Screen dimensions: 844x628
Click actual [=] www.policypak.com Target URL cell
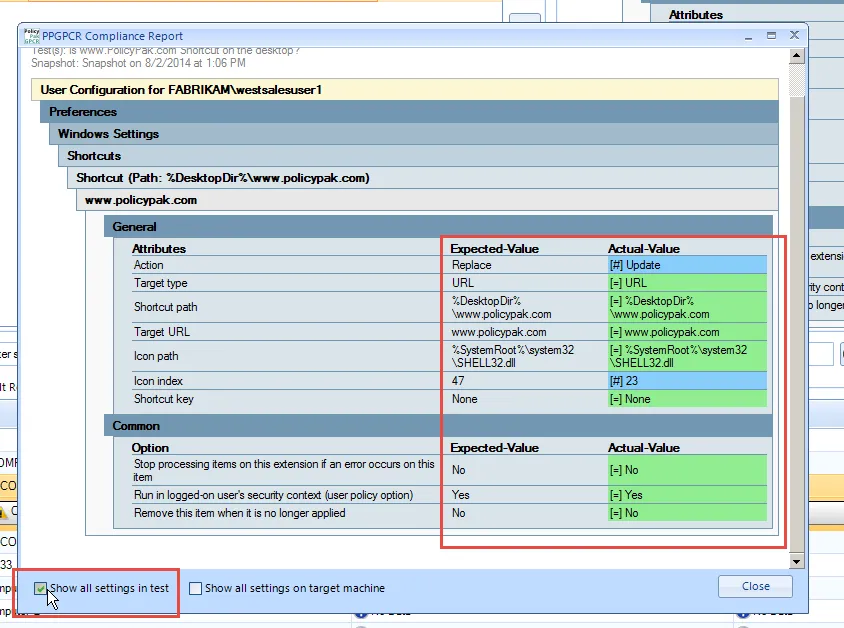pyautogui.click(x=687, y=332)
